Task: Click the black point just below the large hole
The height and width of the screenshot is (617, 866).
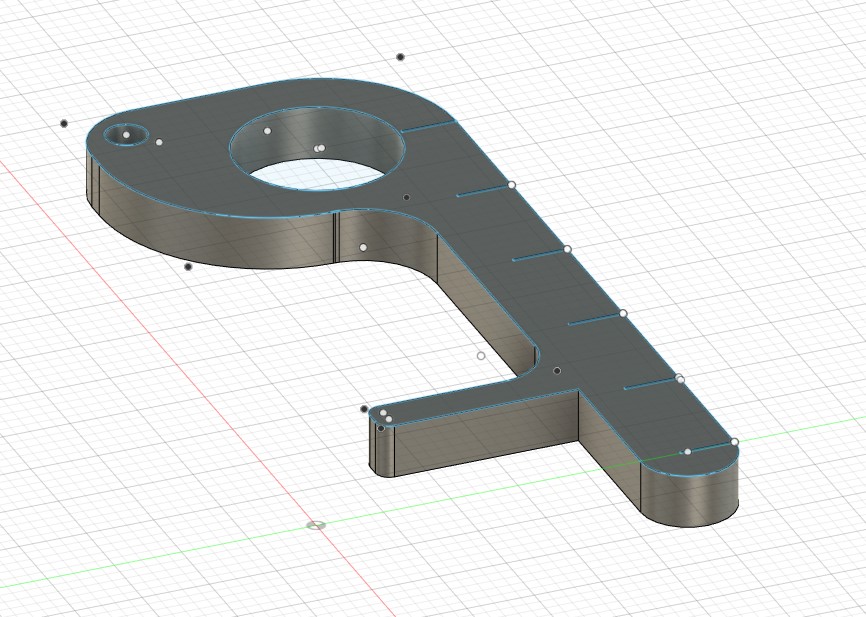Action: 406,197
